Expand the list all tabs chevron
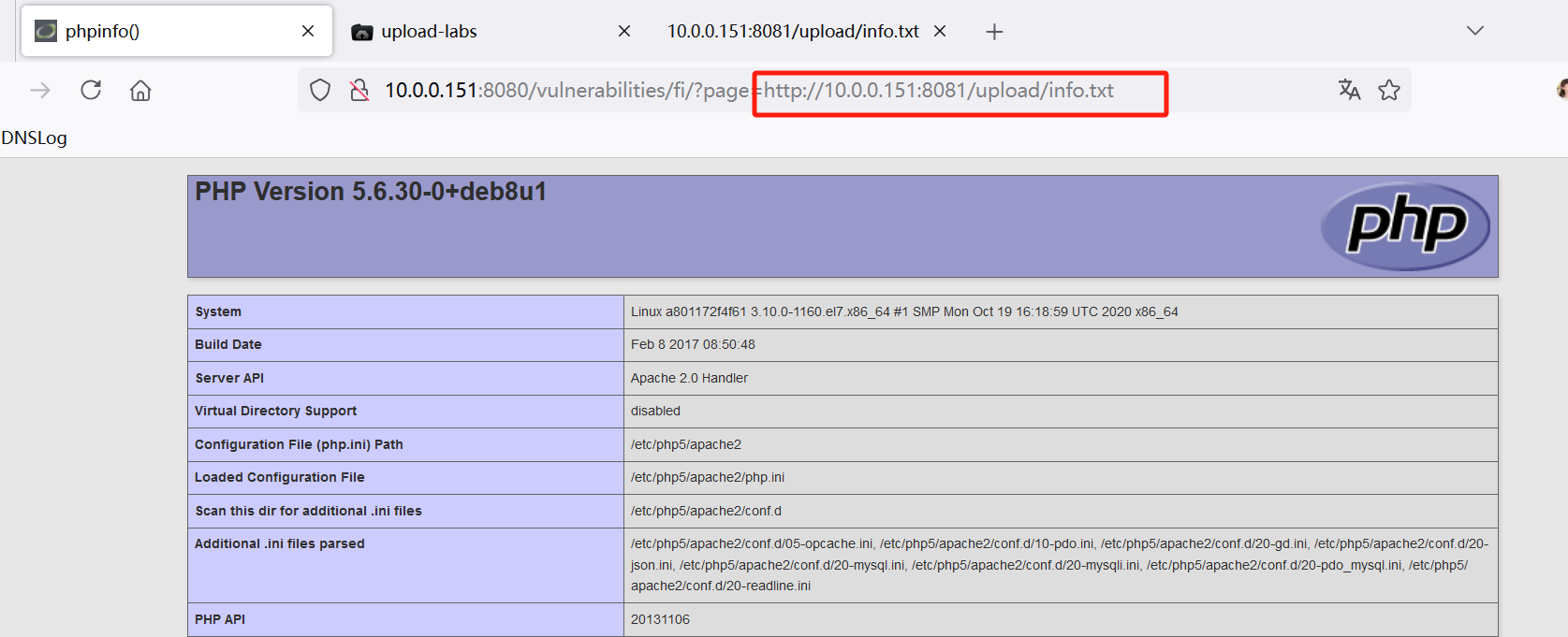 1475,31
